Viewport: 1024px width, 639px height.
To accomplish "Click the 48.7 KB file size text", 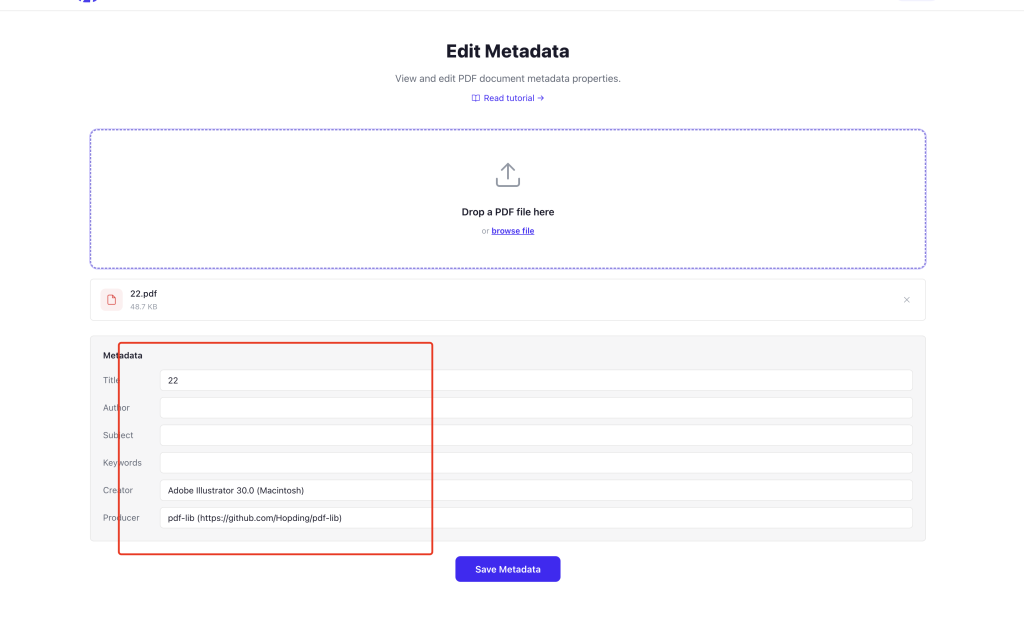I will click(x=144, y=306).
